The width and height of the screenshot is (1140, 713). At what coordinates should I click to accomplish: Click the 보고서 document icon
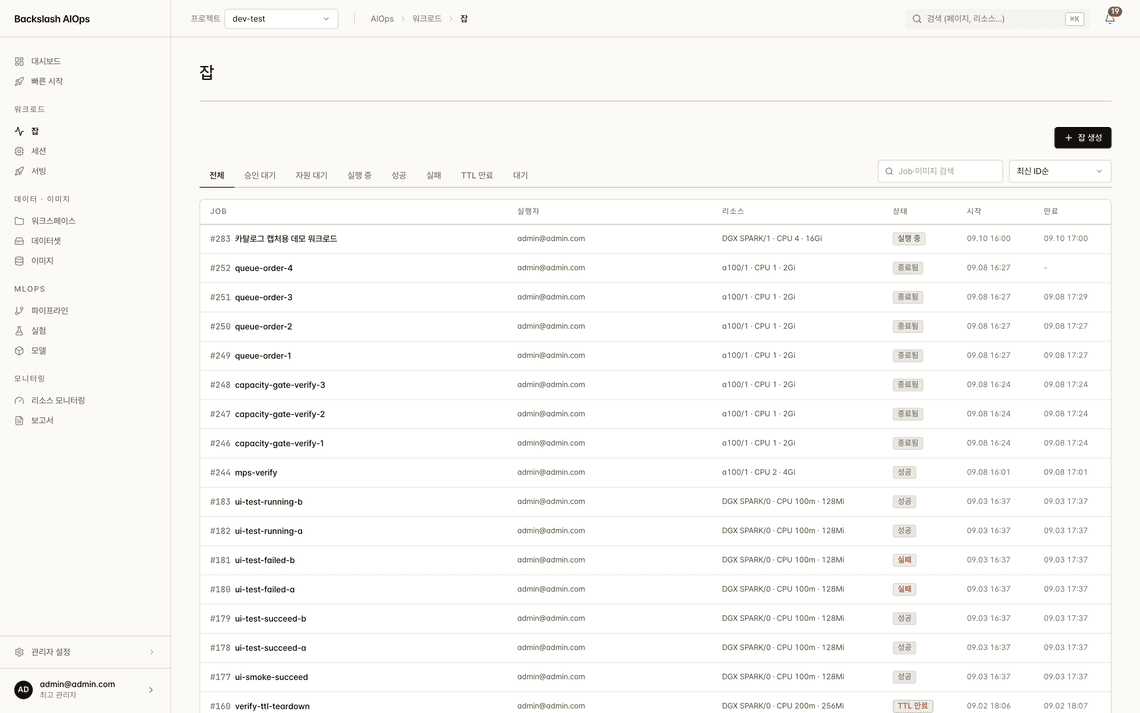(19, 421)
